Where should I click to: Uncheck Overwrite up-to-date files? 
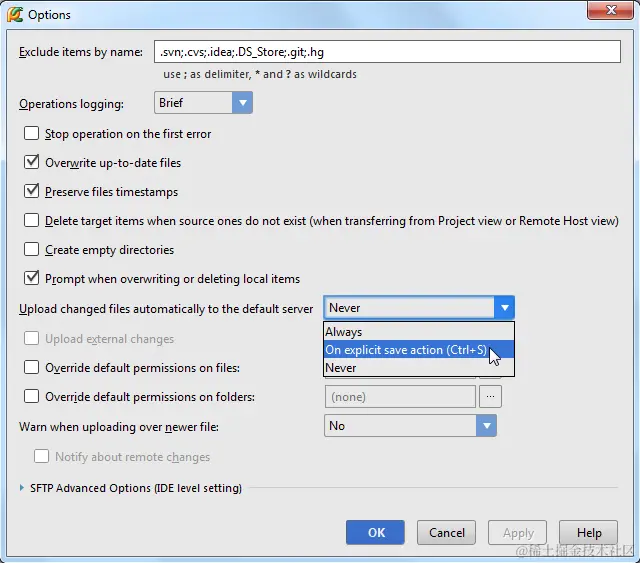31,162
